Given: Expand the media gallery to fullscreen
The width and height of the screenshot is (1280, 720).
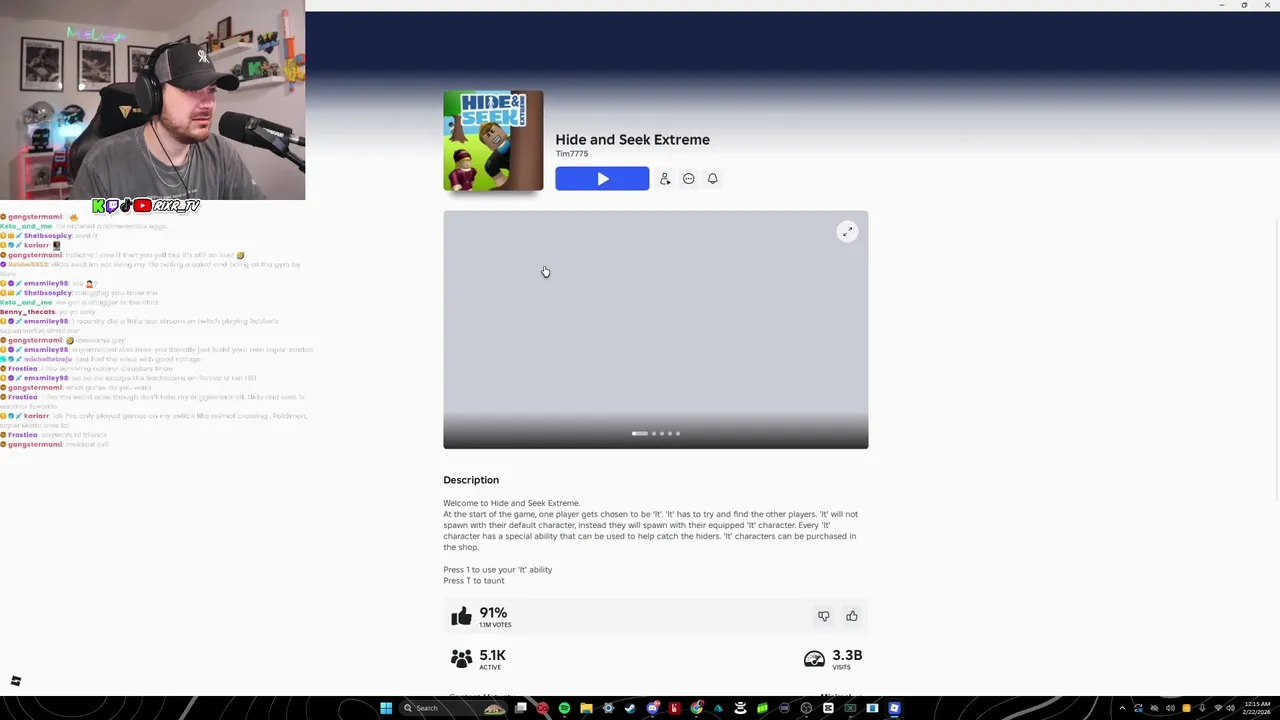Looking at the screenshot, I should click(x=847, y=232).
